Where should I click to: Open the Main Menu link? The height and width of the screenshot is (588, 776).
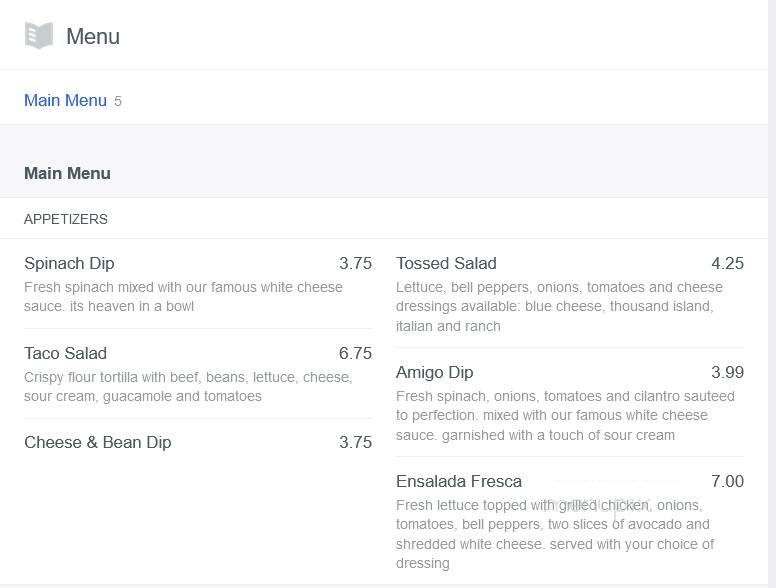[65, 100]
